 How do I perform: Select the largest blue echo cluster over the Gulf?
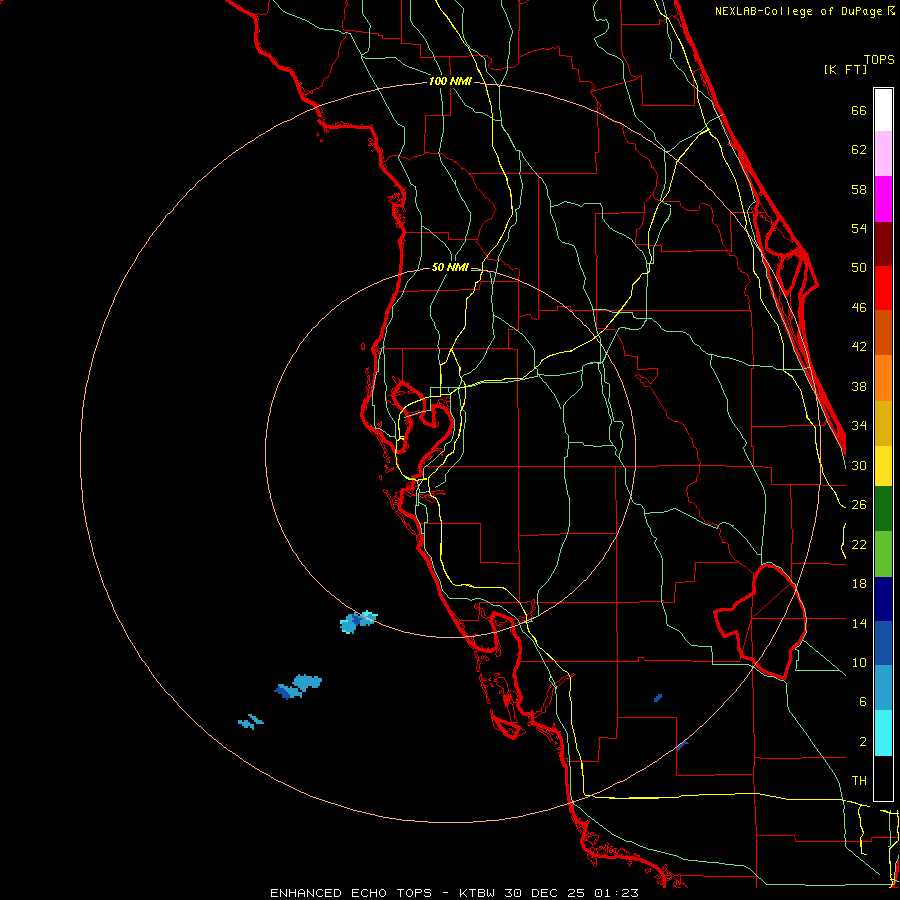click(x=298, y=686)
